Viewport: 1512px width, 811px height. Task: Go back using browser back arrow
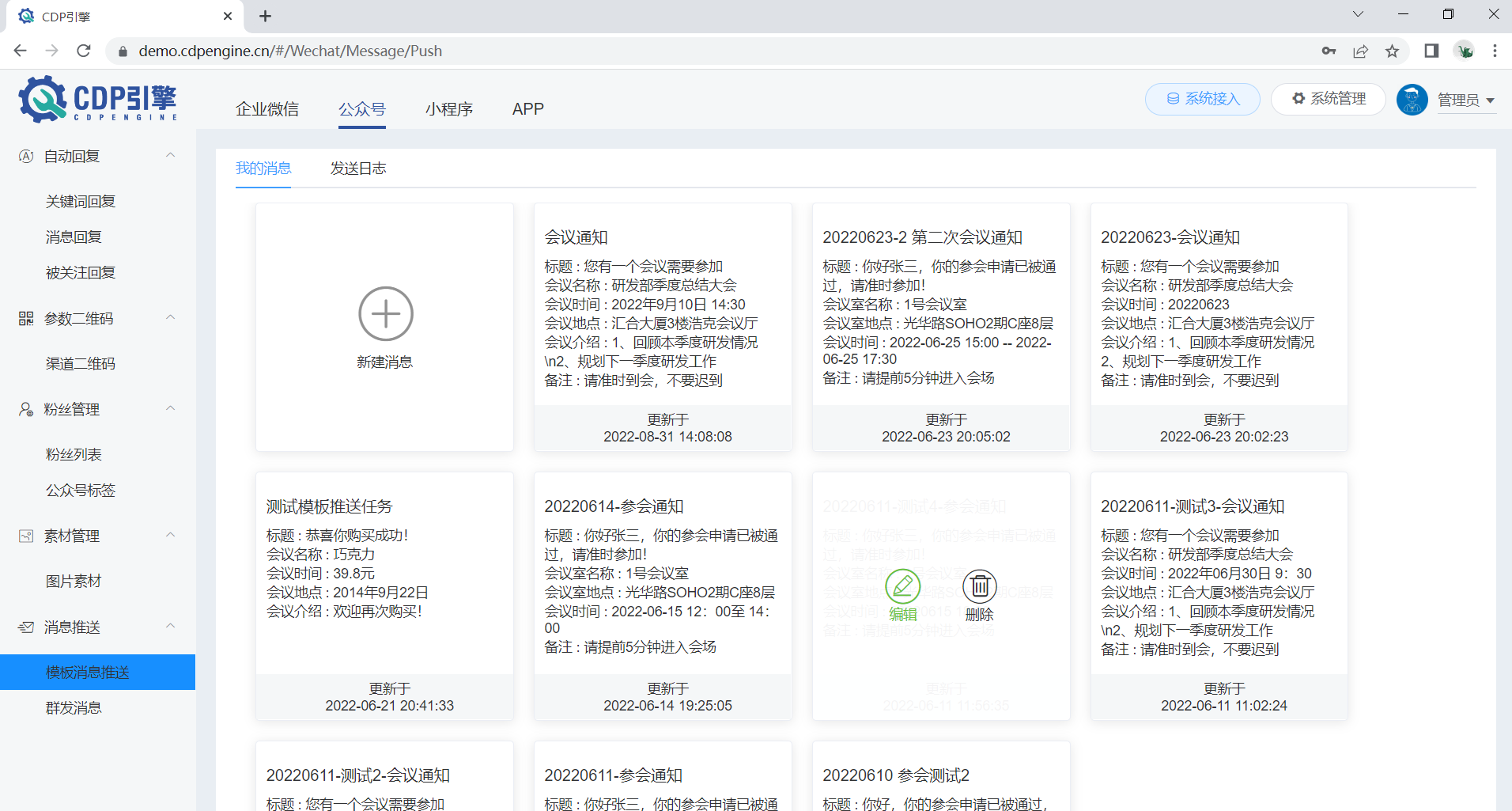coord(21,51)
